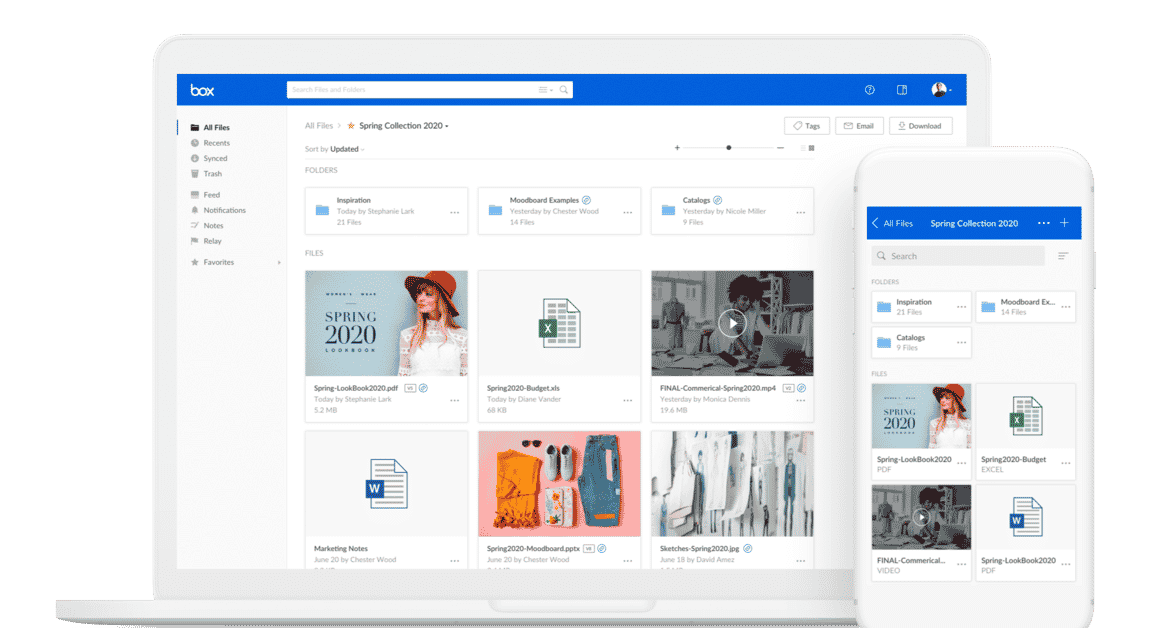Select All Files in the laptop sidebar

[x=210, y=127]
